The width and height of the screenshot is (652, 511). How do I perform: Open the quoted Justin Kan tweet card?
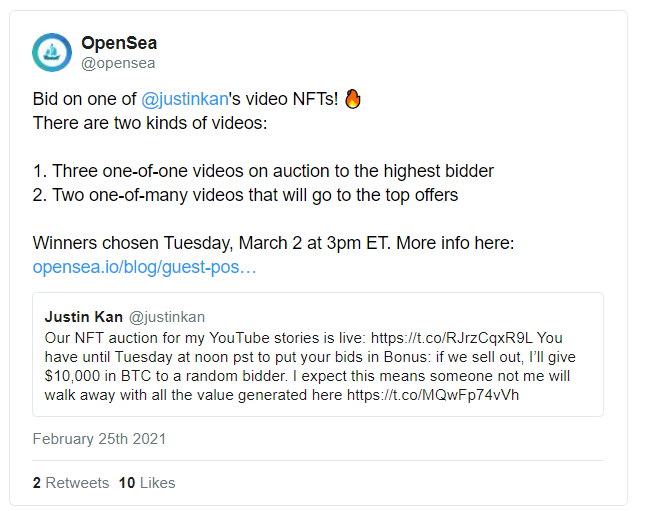[318, 355]
